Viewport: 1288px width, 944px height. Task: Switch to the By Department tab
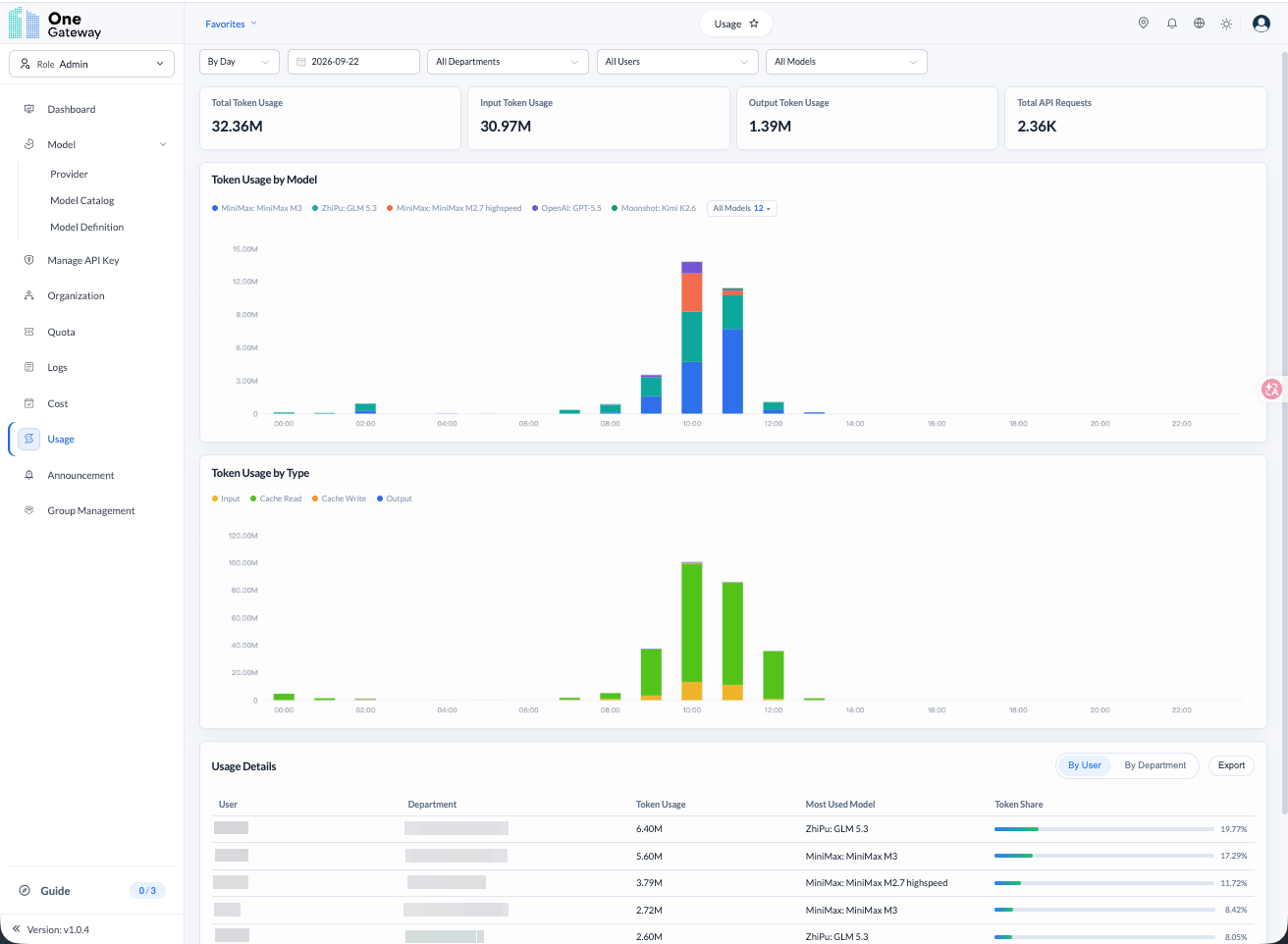tap(1155, 765)
